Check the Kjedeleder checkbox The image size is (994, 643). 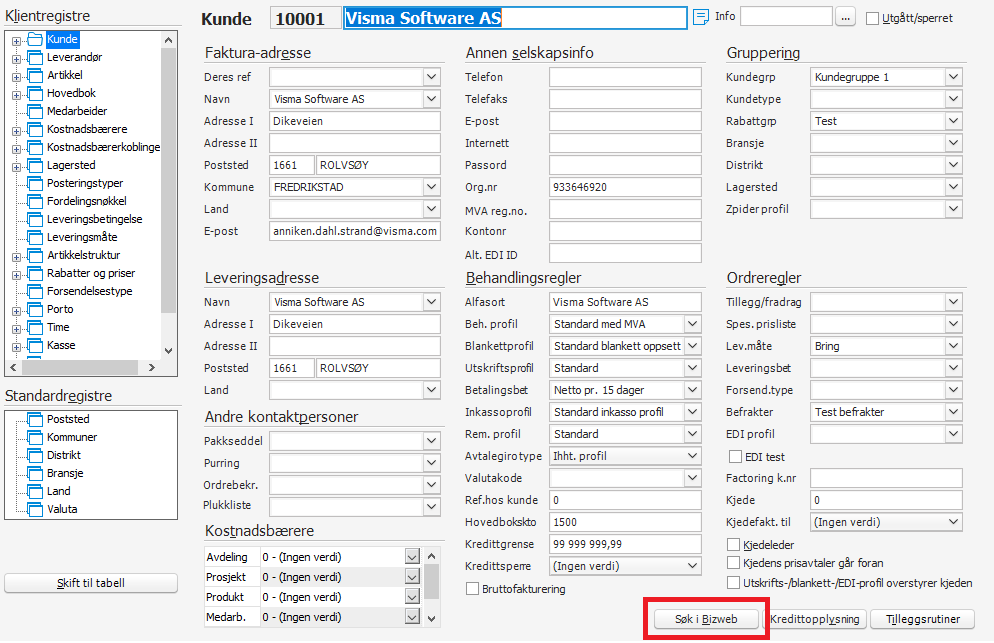coord(733,545)
